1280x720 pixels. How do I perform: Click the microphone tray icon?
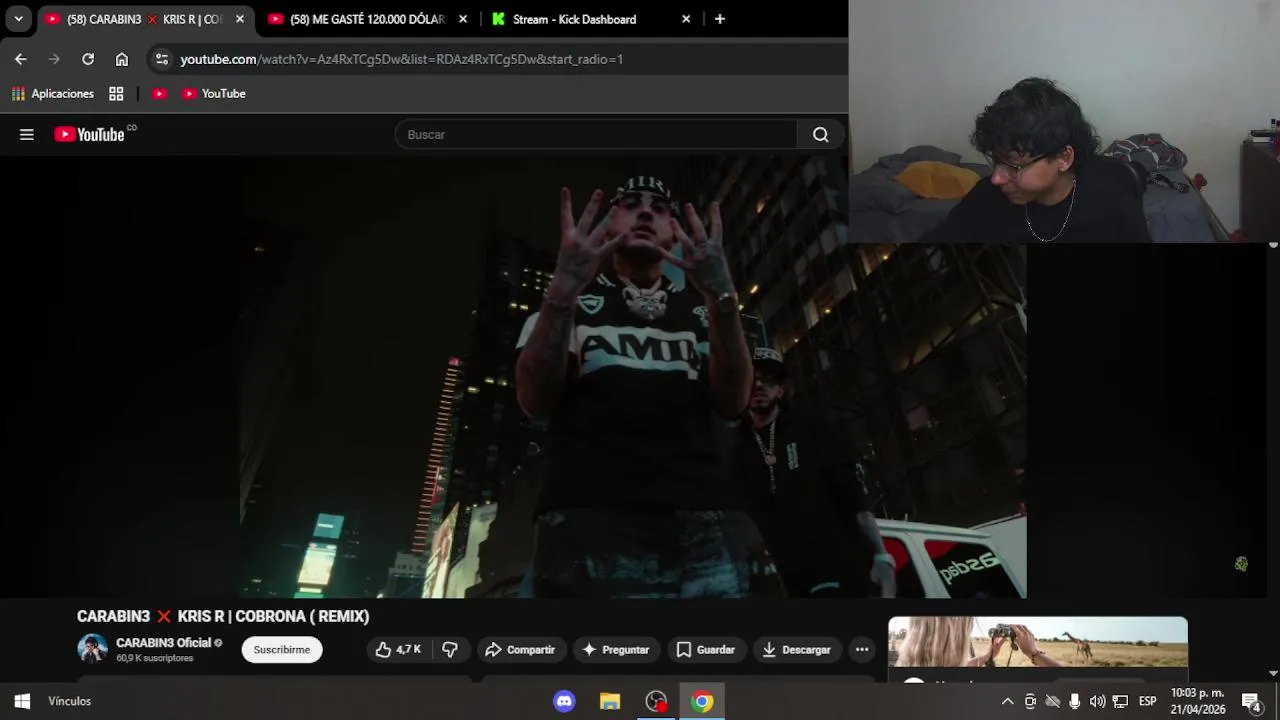point(1075,701)
